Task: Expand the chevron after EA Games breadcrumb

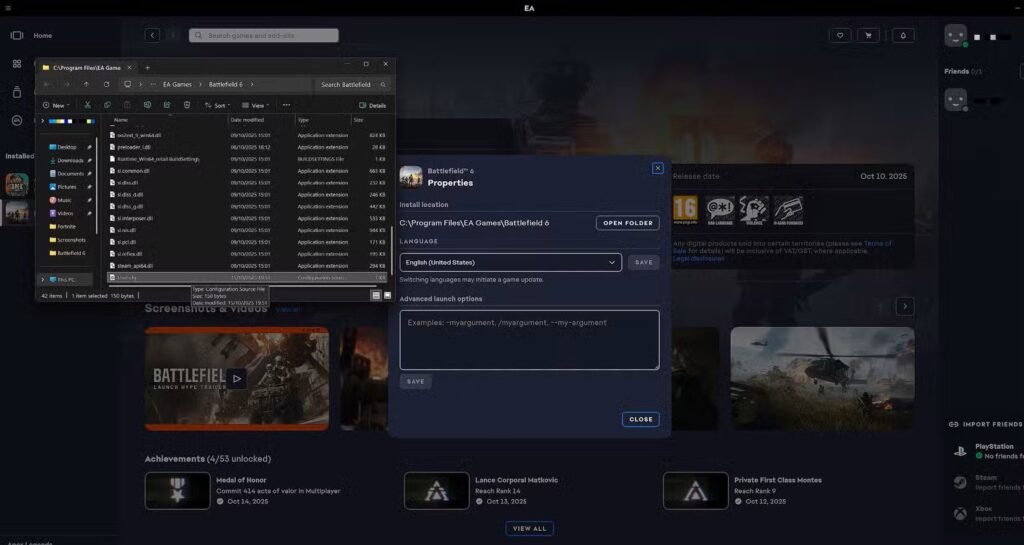Action: (x=200, y=84)
